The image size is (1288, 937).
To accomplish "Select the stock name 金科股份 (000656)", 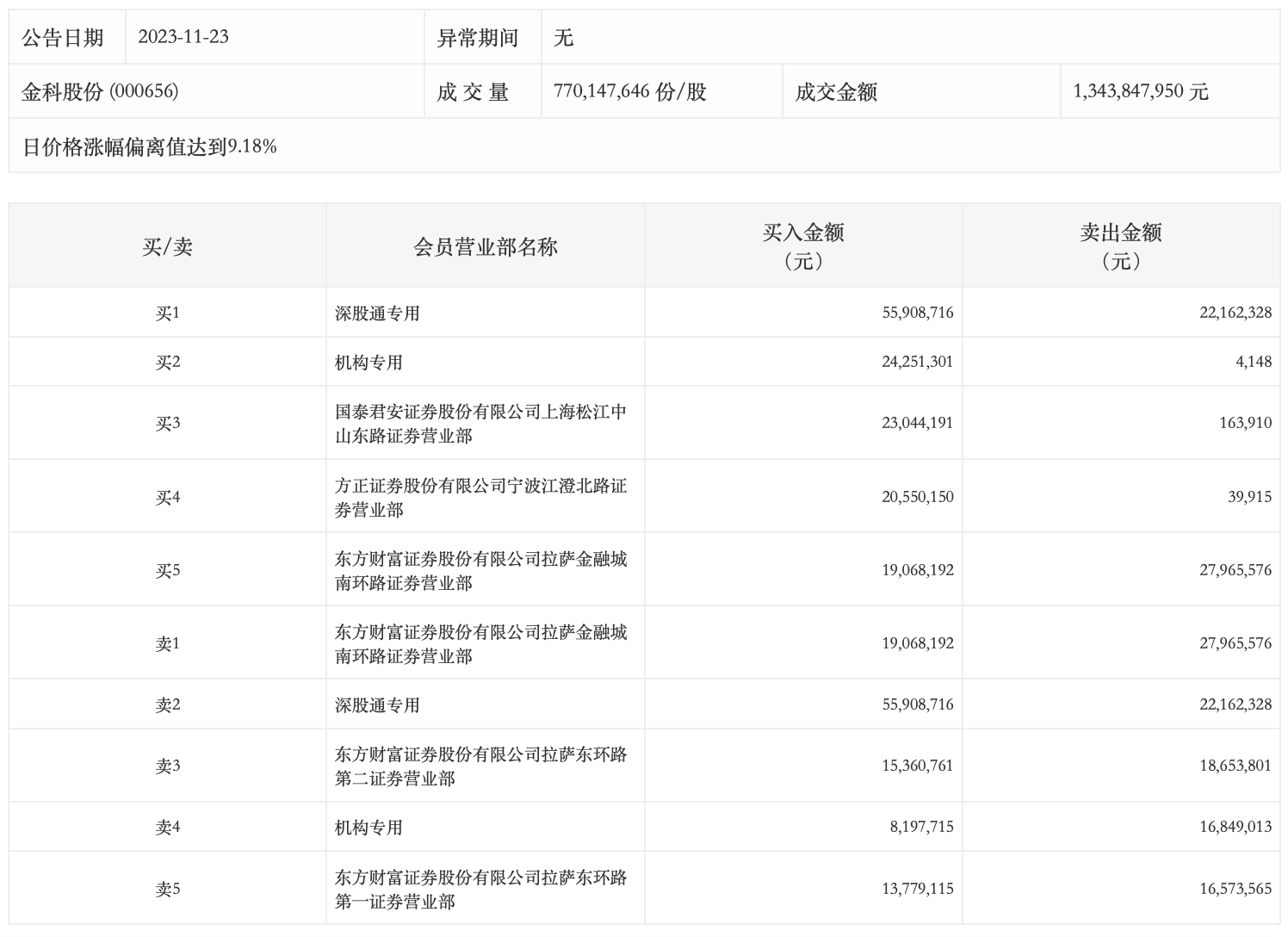I will [x=100, y=91].
